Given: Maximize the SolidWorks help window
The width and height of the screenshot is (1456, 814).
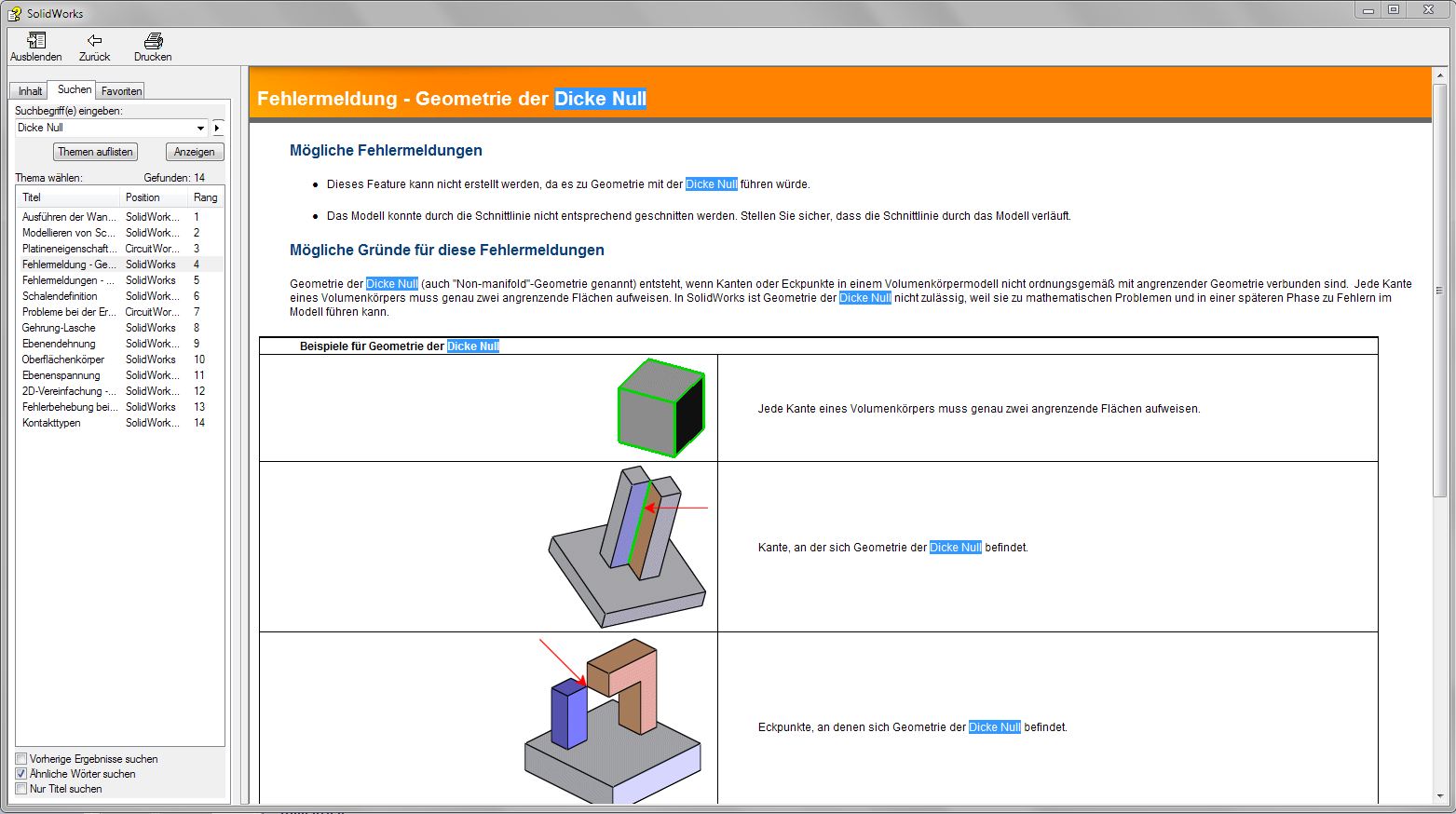Looking at the screenshot, I should click(x=1394, y=10).
